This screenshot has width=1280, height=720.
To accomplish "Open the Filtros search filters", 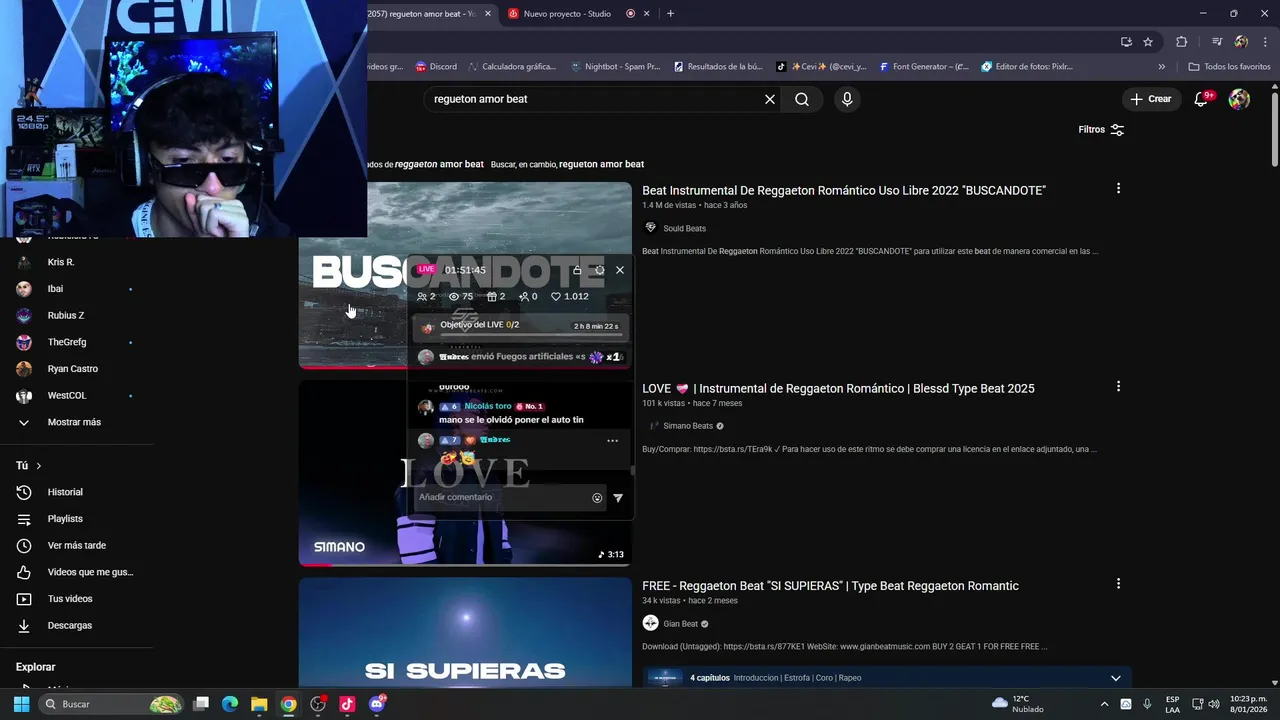I will 1101,130.
